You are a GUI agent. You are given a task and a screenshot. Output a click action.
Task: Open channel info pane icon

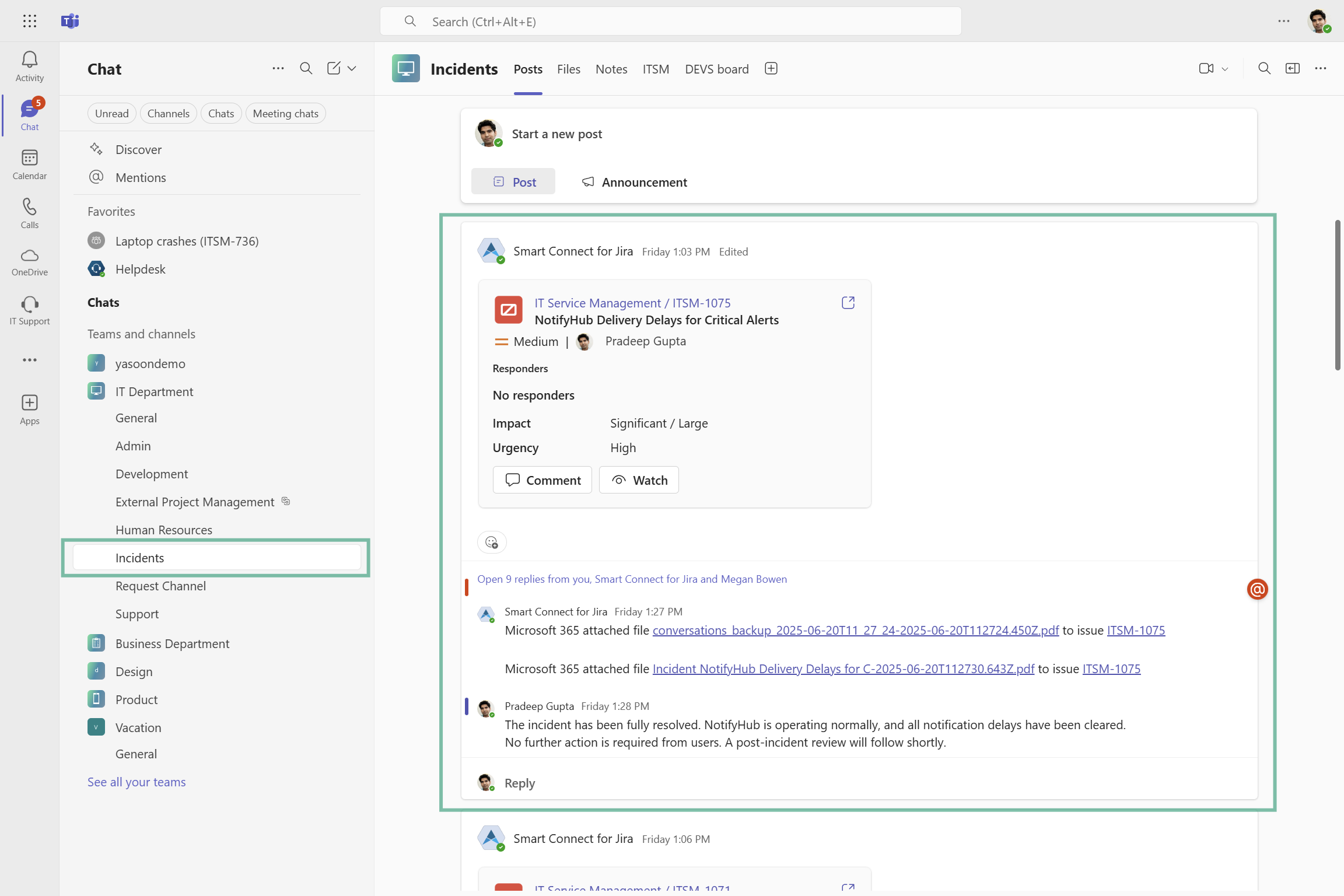pos(1292,69)
